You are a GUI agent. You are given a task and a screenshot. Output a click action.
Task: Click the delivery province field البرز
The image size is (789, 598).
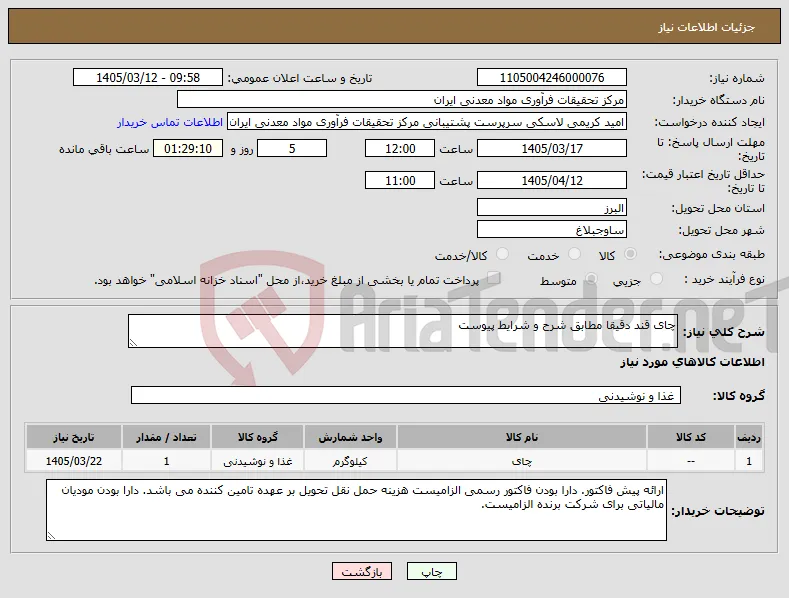pos(551,207)
